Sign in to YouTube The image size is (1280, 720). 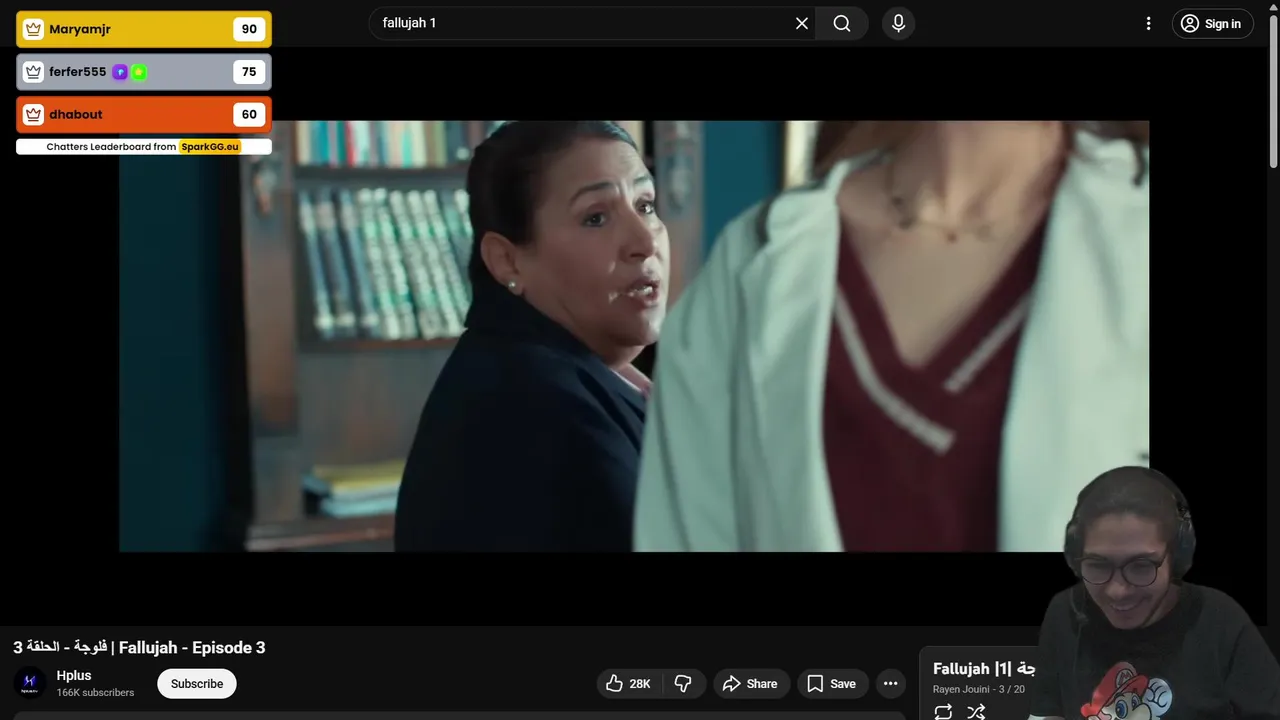click(x=1212, y=24)
